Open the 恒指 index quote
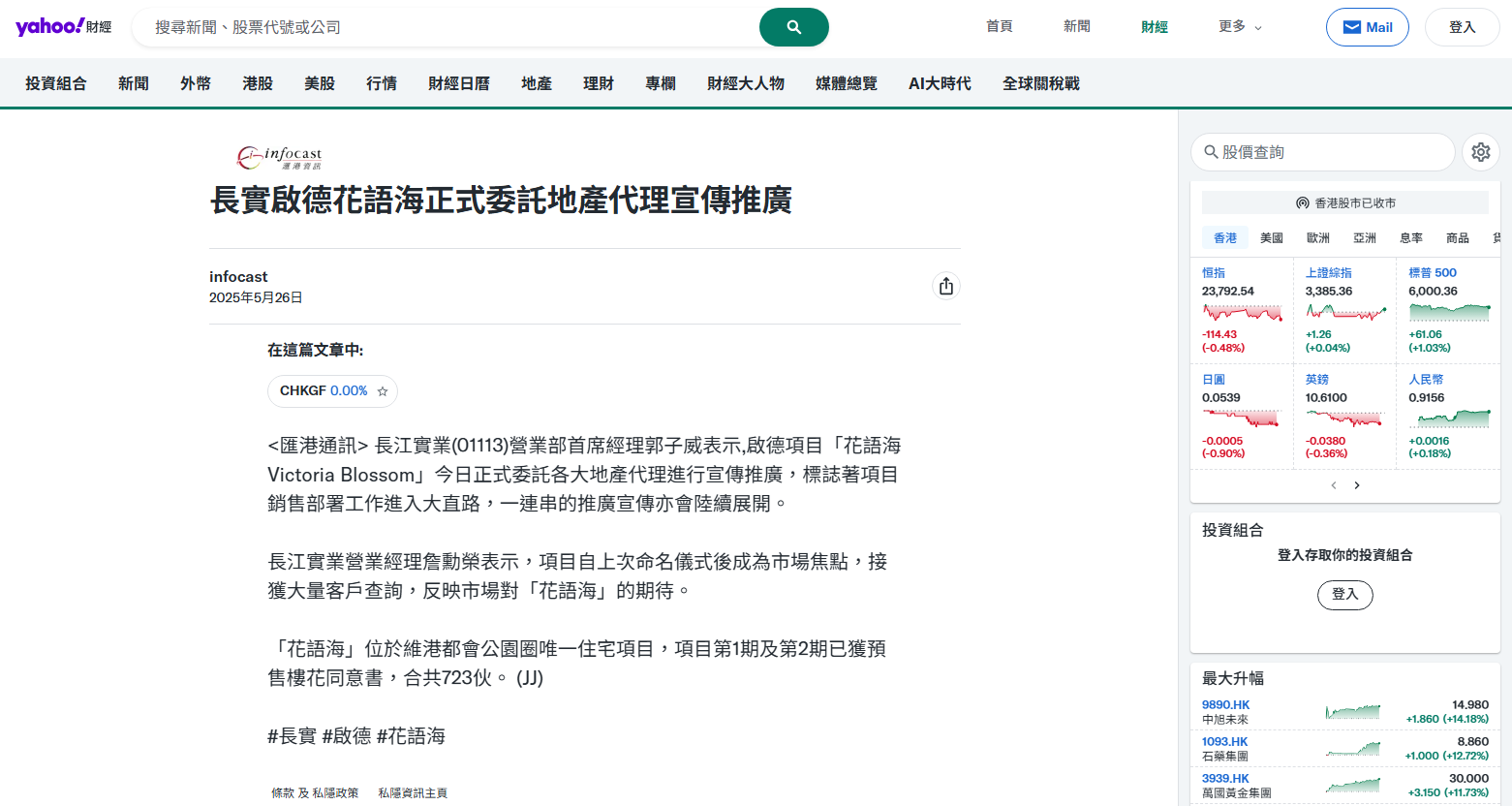The image size is (1512, 806). coord(1214,273)
